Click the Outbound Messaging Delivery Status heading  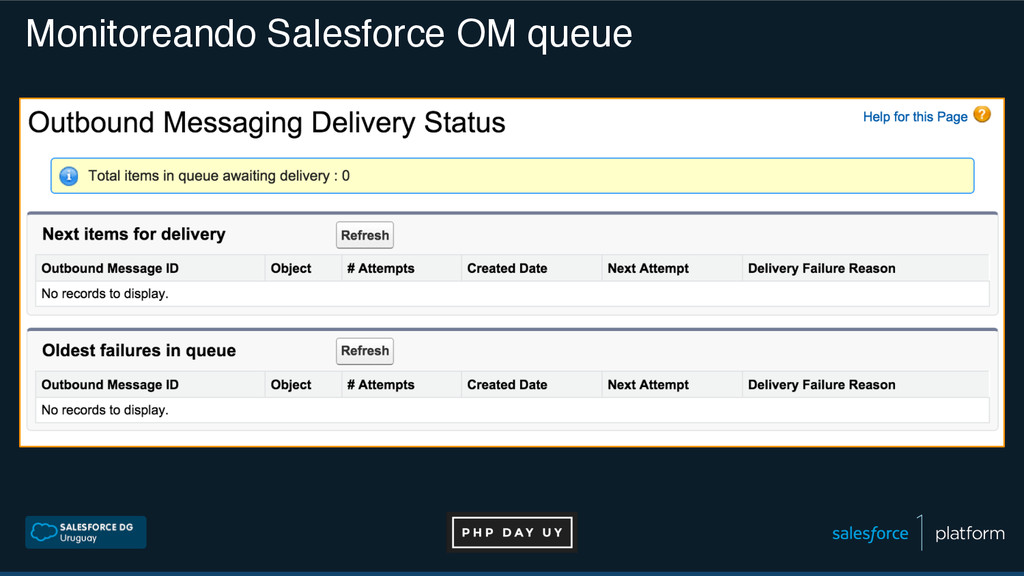[266, 123]
